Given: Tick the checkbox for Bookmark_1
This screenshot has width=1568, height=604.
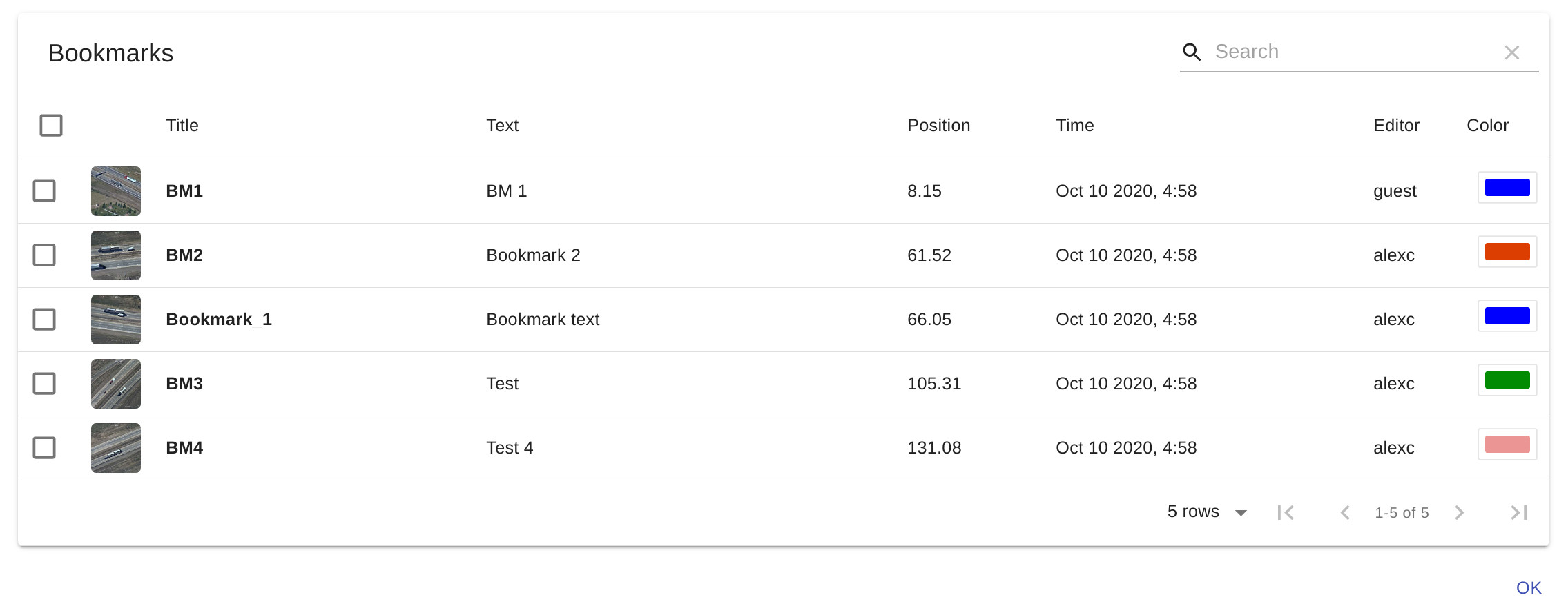Looking at the screenshot, I should tap(44, 320).
